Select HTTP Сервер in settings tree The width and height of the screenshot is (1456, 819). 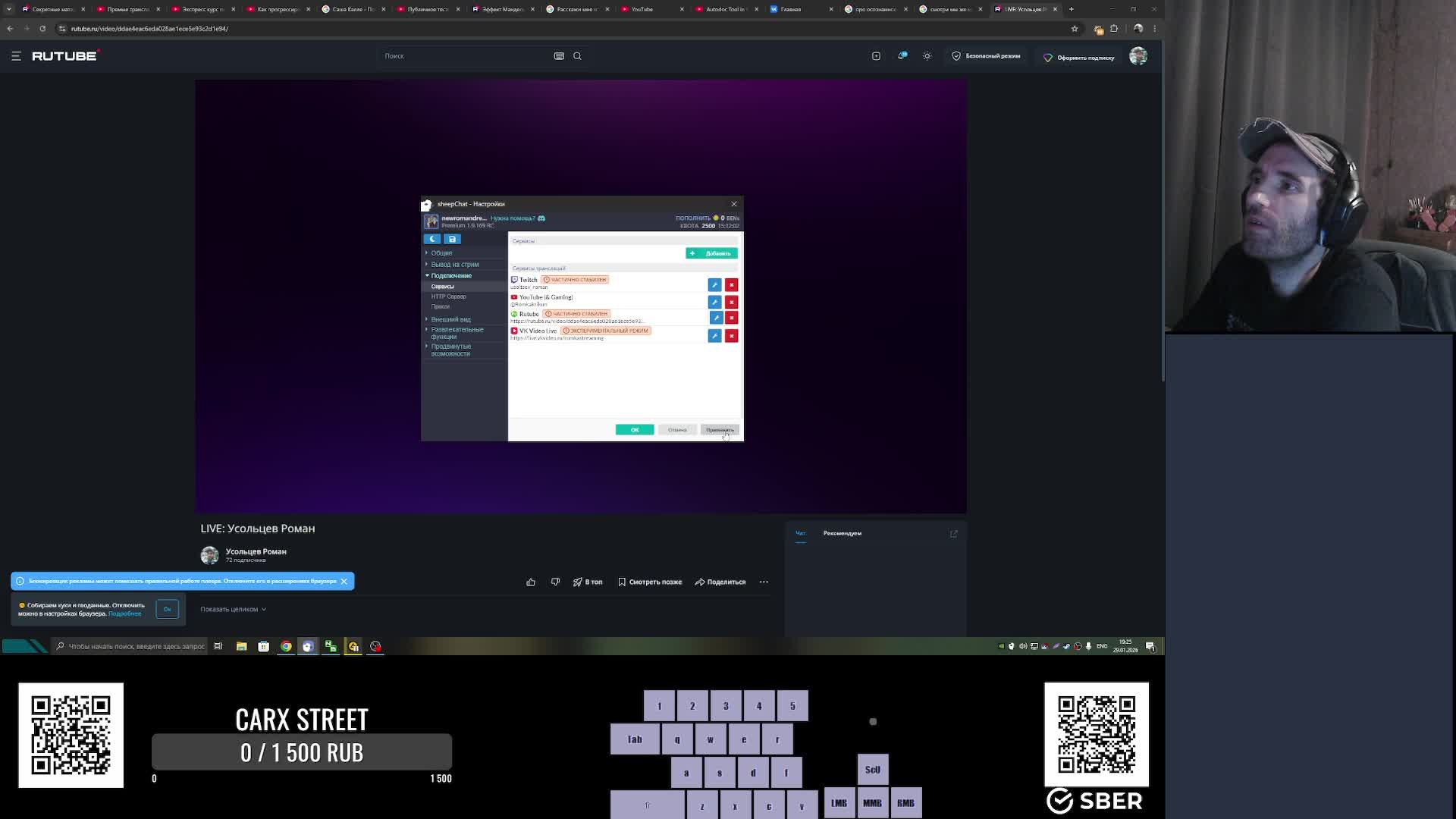(448, 297)
